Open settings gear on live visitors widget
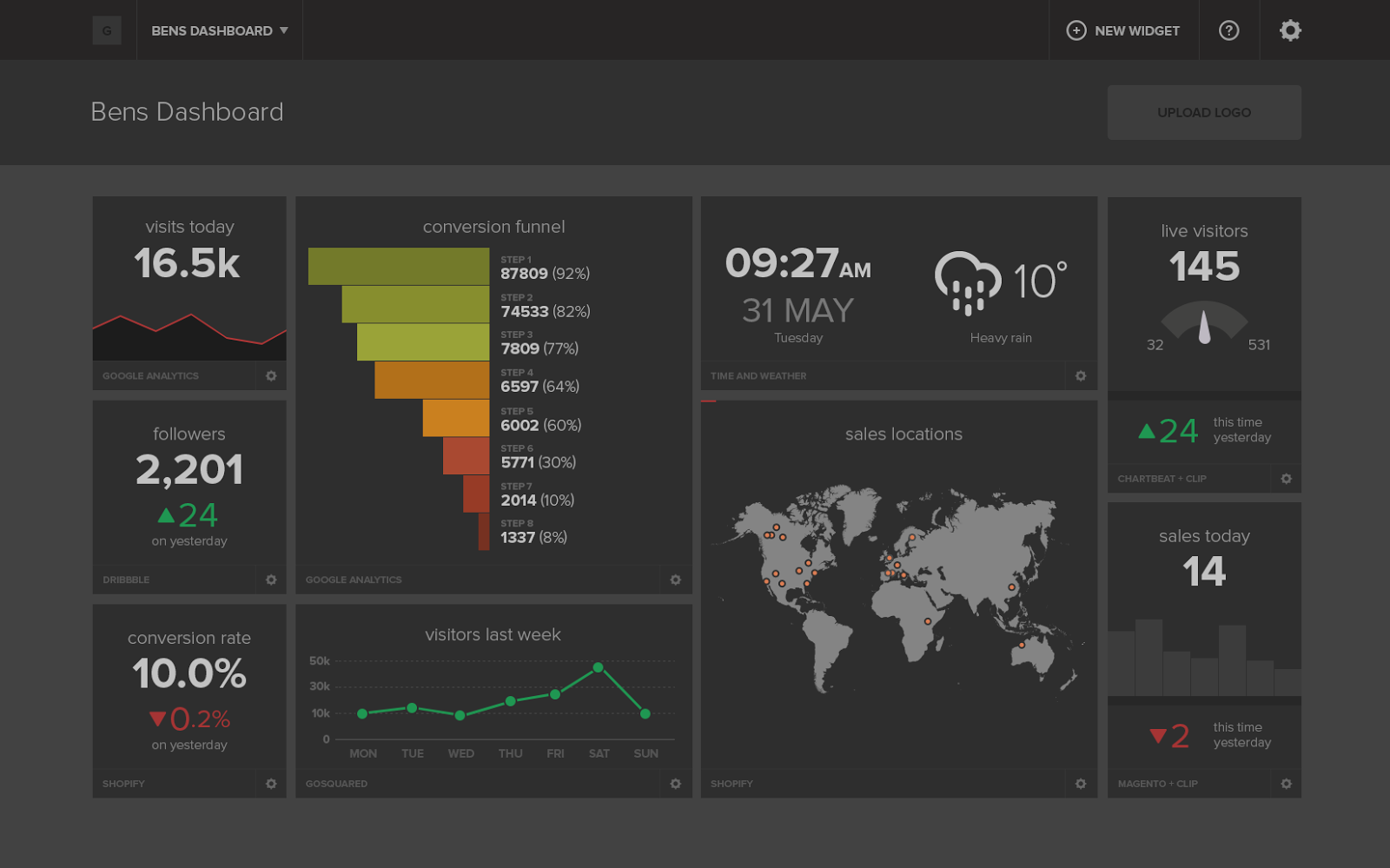The image size is (1390, 868). pos(1286,479)
